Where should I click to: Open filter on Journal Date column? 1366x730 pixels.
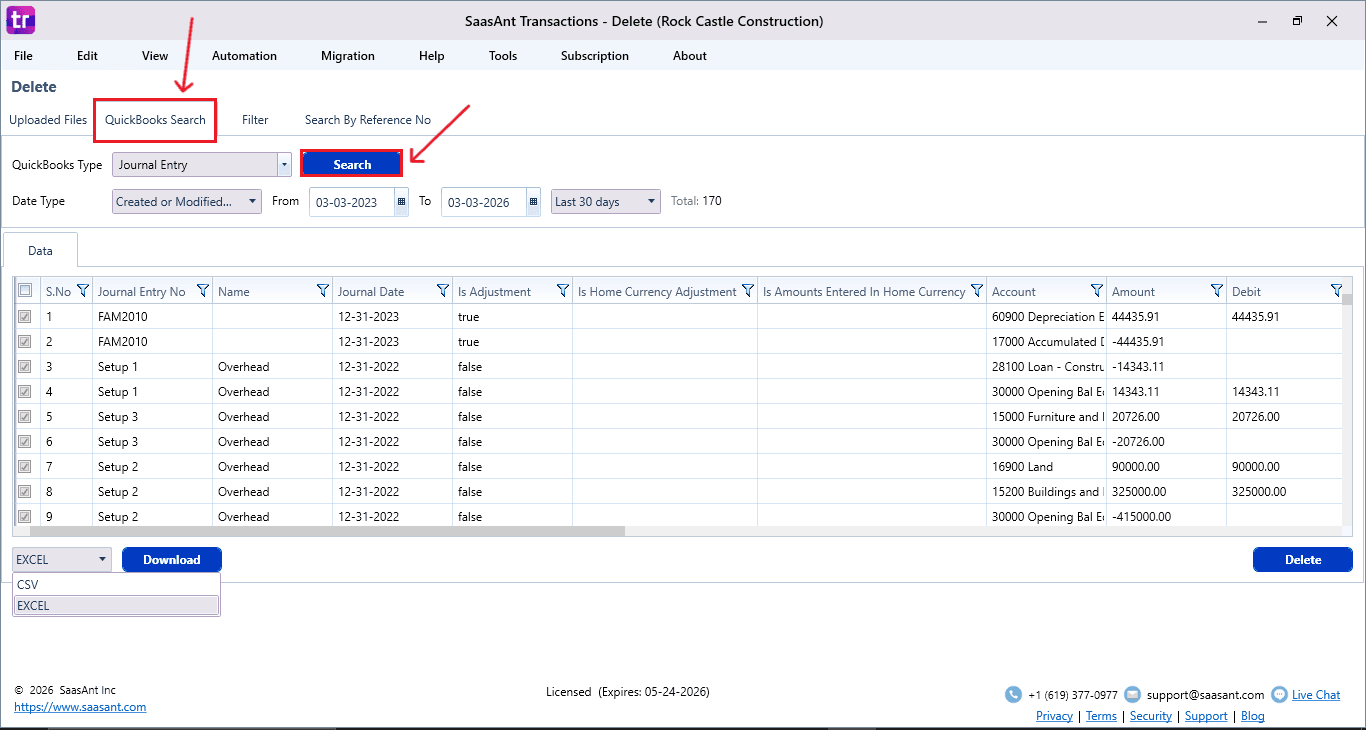(x=443, y=291)
